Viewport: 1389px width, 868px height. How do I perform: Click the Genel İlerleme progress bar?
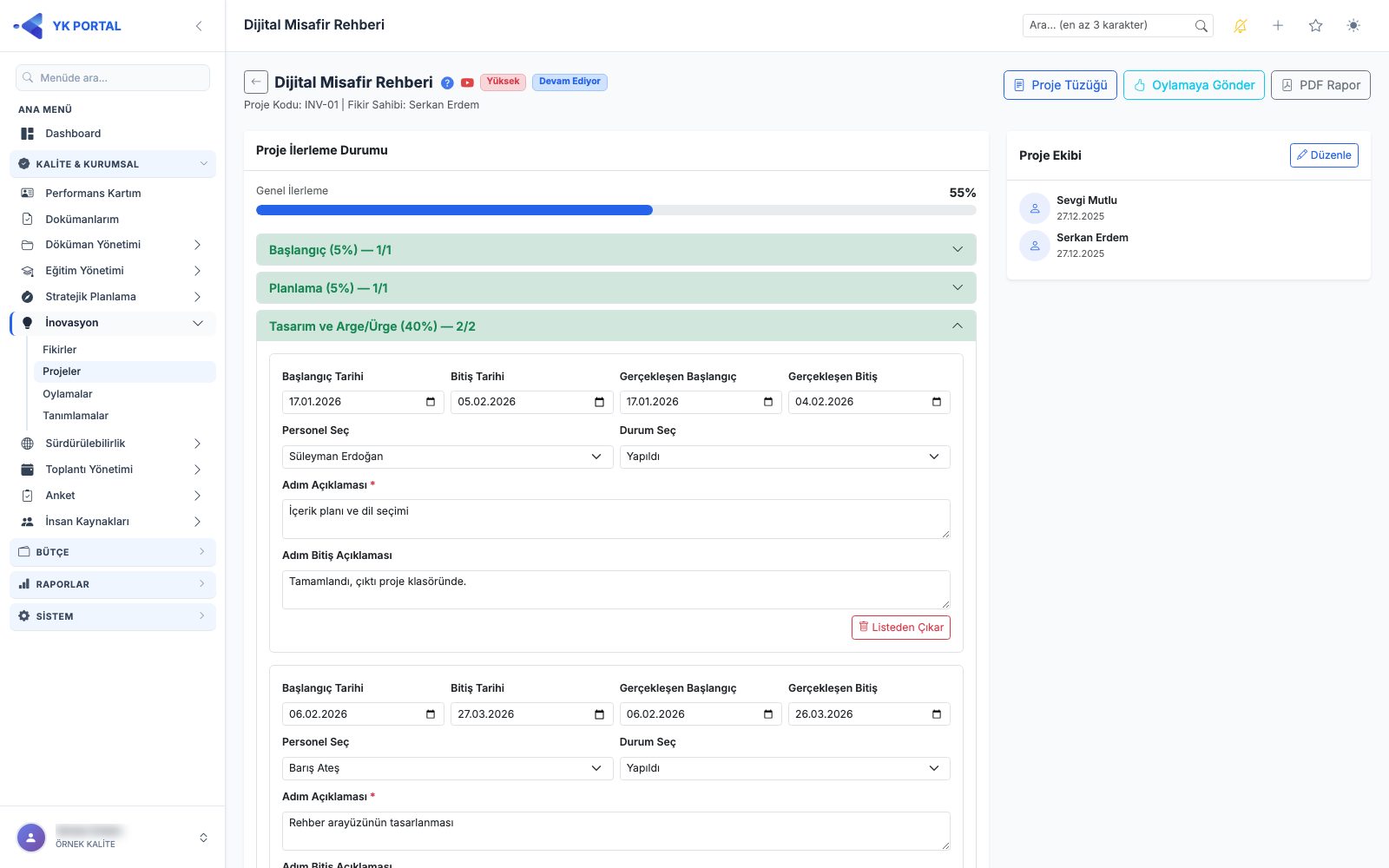(x=616, y=210)
